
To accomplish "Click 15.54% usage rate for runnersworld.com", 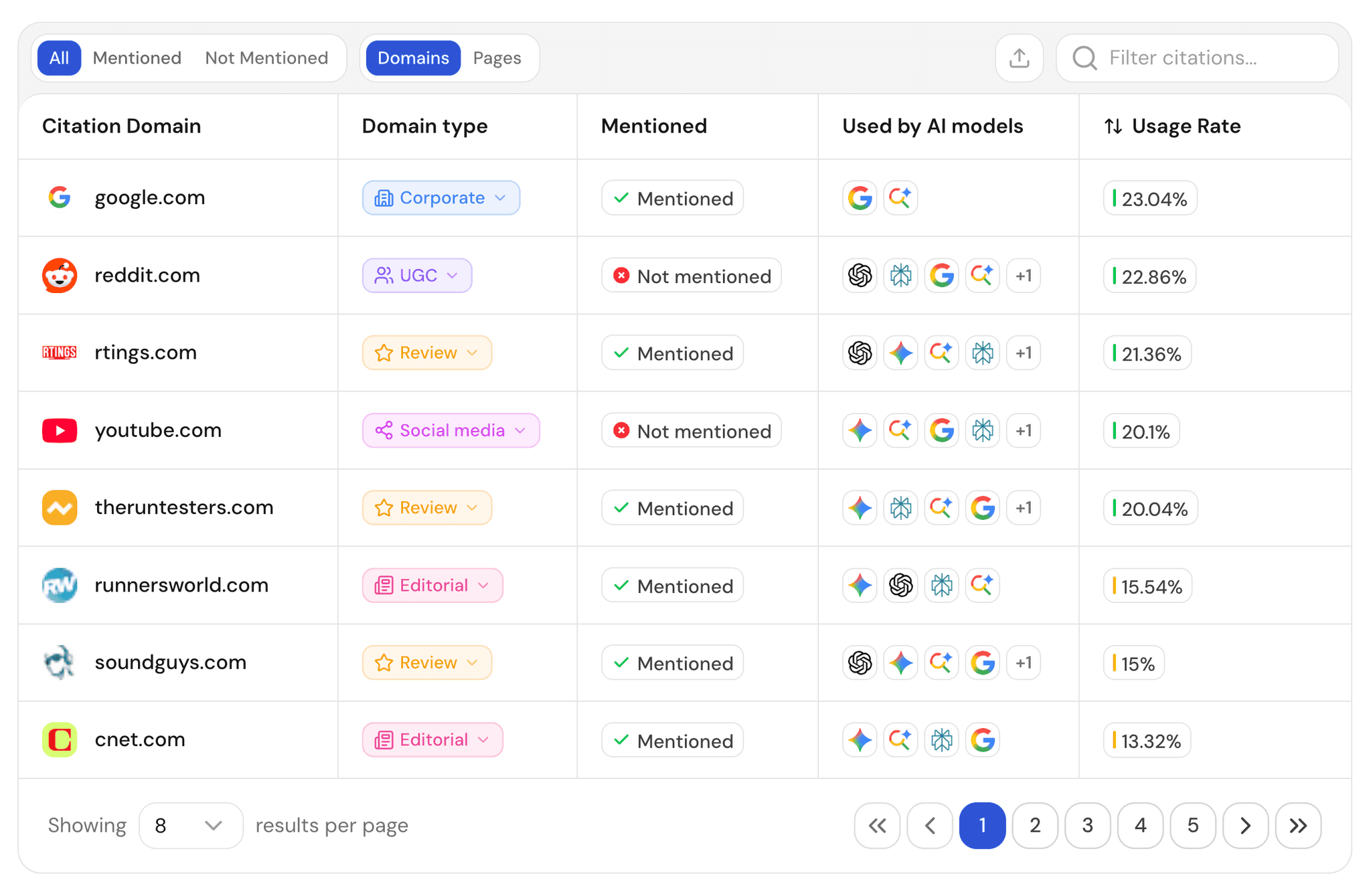I will pyautogui.click(x=1147, y=586).
